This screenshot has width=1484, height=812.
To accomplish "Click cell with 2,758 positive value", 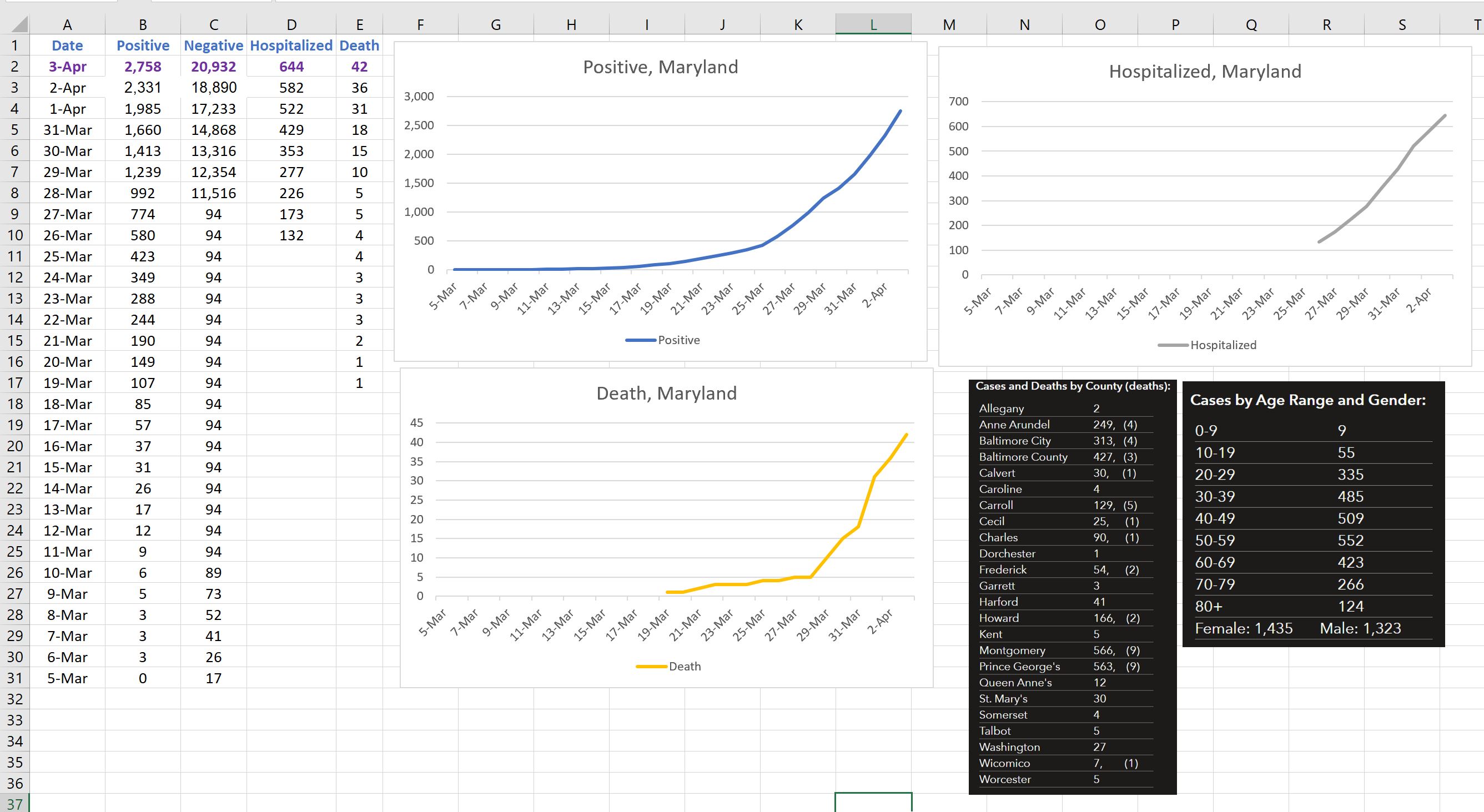I will pos(143,67).
